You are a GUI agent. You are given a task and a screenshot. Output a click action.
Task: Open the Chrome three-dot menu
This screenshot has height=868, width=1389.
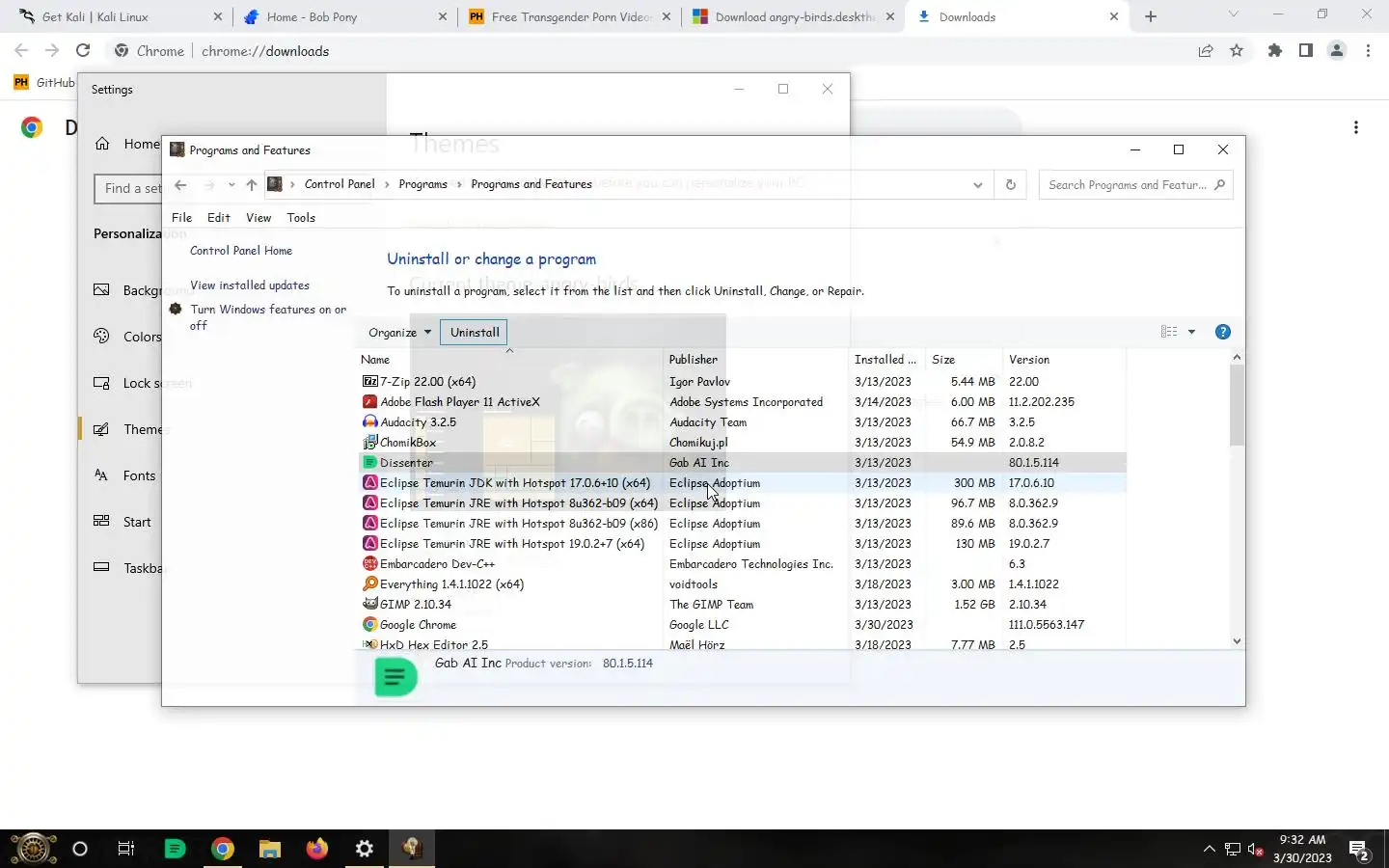(1368, 50)
